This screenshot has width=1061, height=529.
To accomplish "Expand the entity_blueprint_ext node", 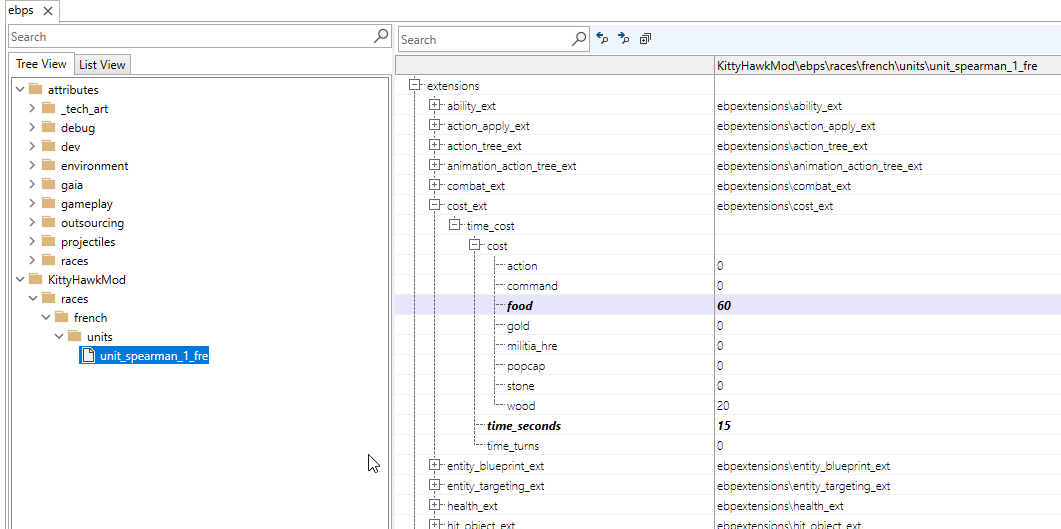I will point(434,465).
